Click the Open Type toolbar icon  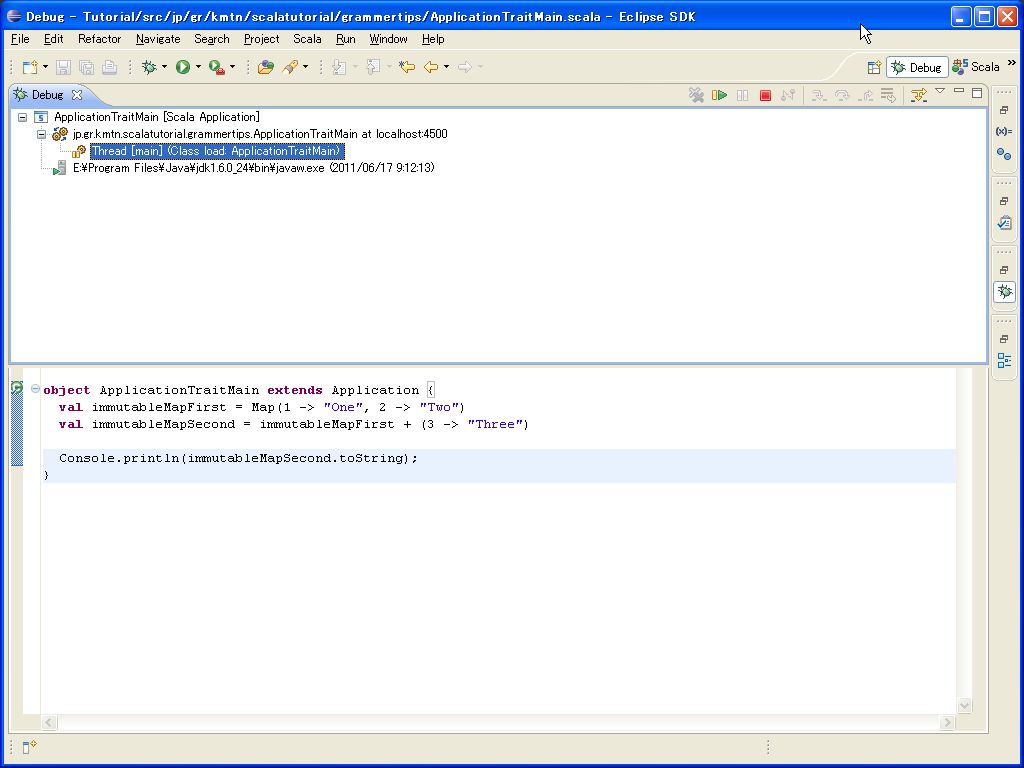tap(265, 67)
